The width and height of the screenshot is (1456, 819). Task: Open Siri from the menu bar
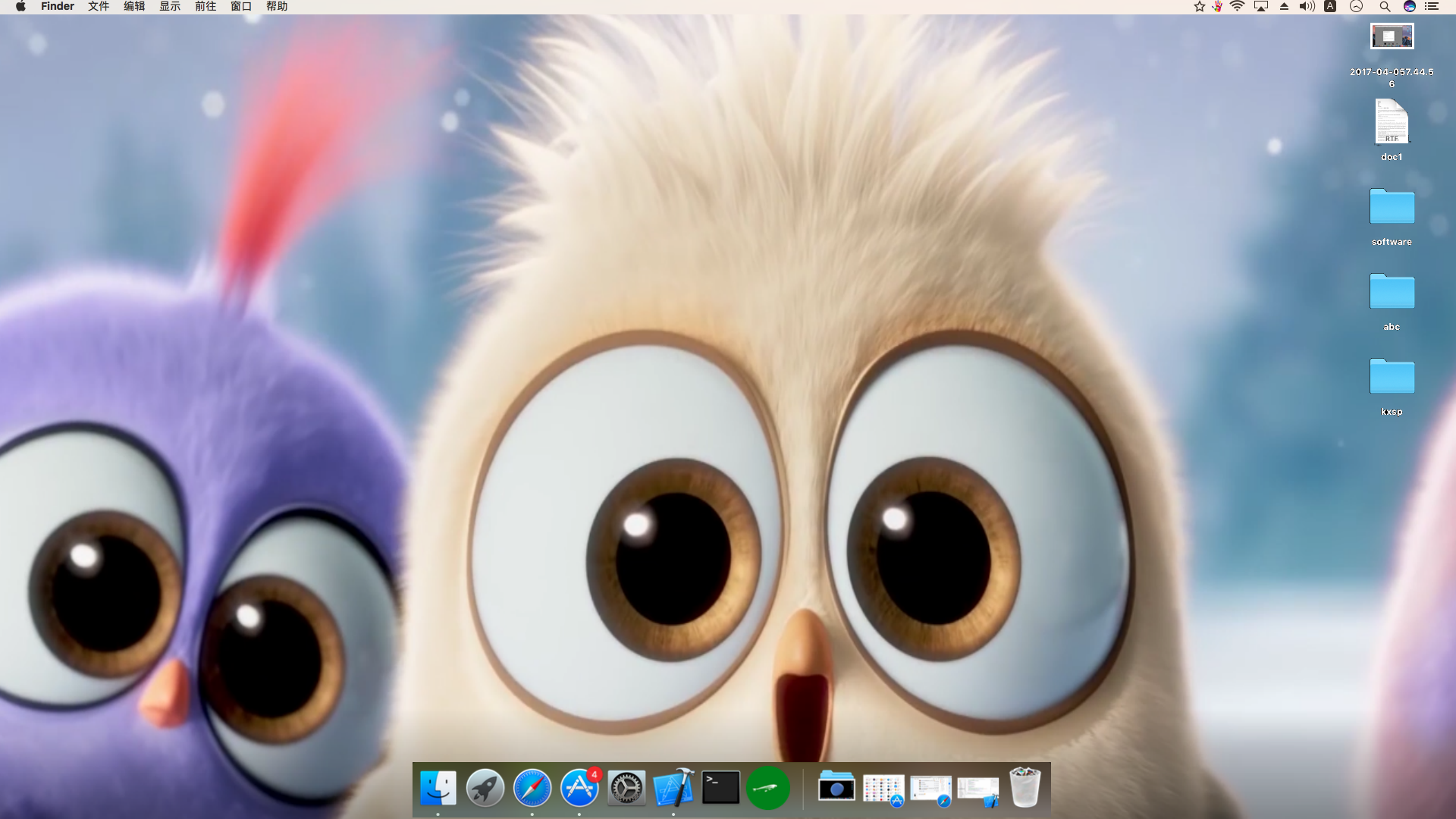tap(1410, 7)
